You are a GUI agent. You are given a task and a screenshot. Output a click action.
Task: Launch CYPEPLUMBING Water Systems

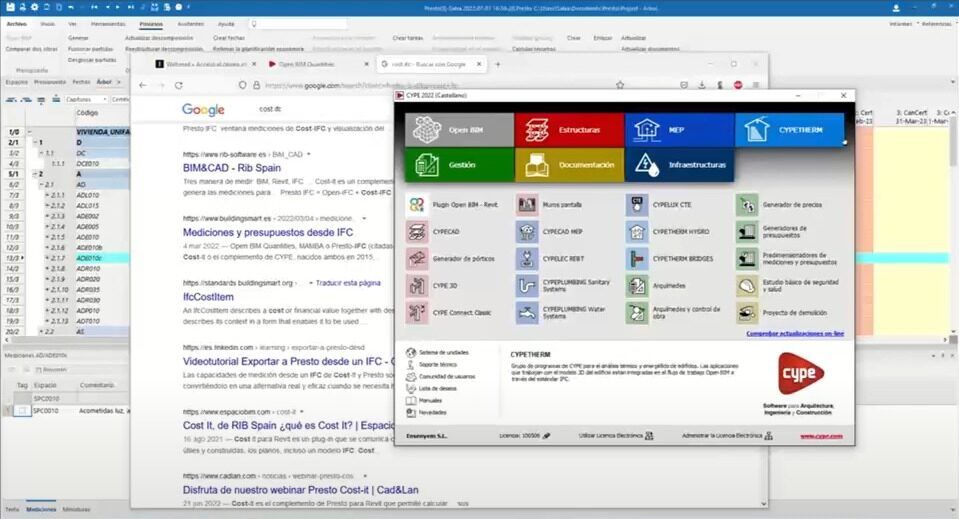pos(528,313)
